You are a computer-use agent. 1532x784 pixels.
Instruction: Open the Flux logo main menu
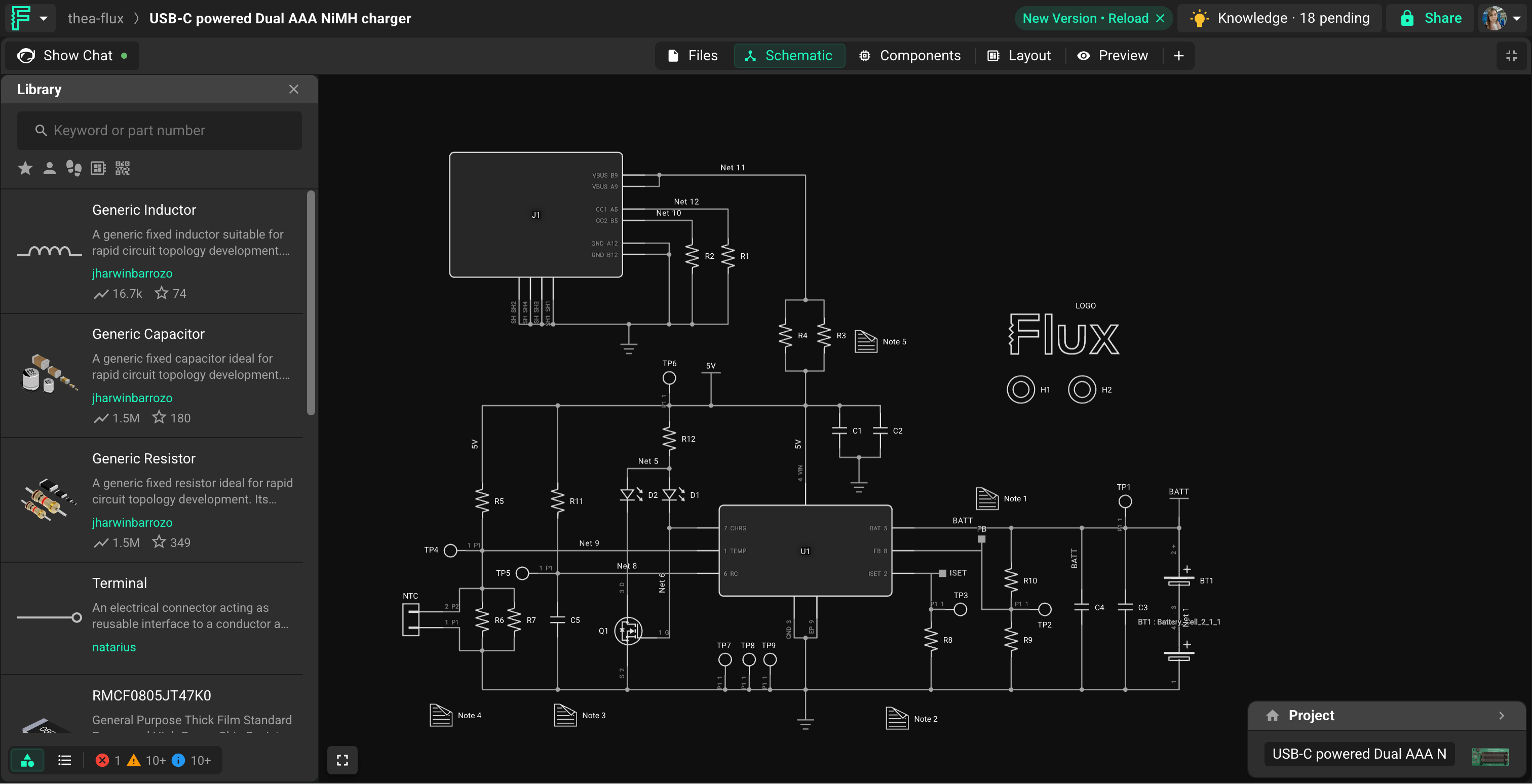[20, 18]
